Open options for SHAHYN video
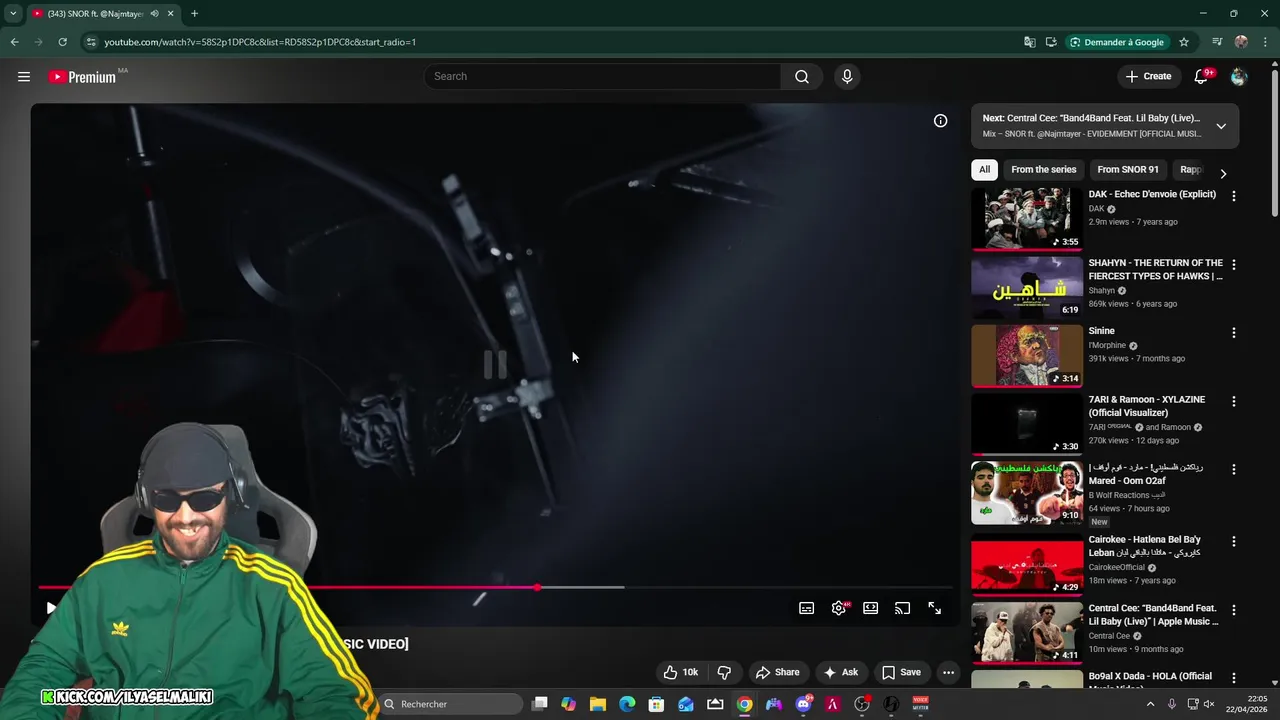 (x=1233, y=265)
